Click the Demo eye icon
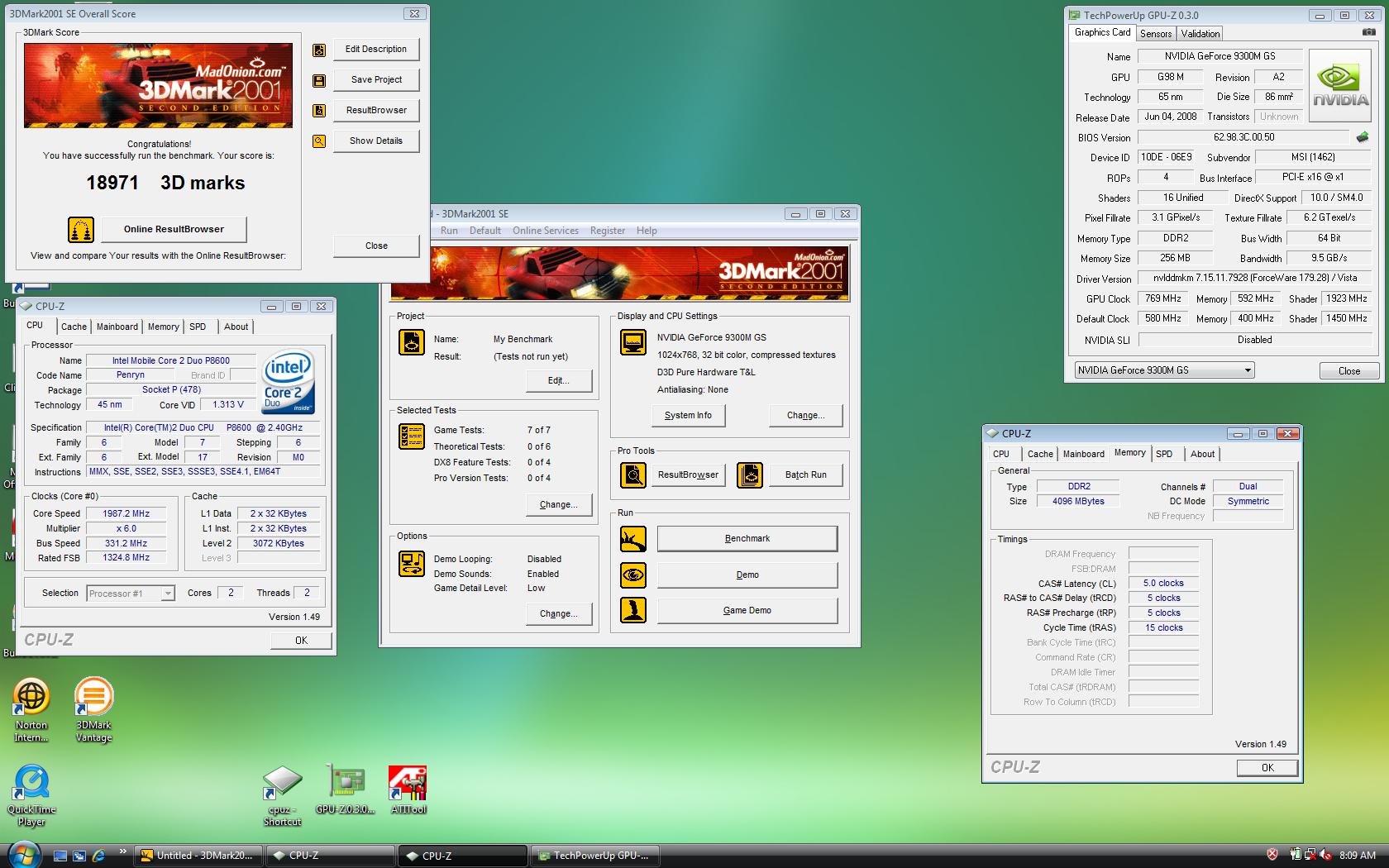 pyautogui.click(x=633, y=575)
